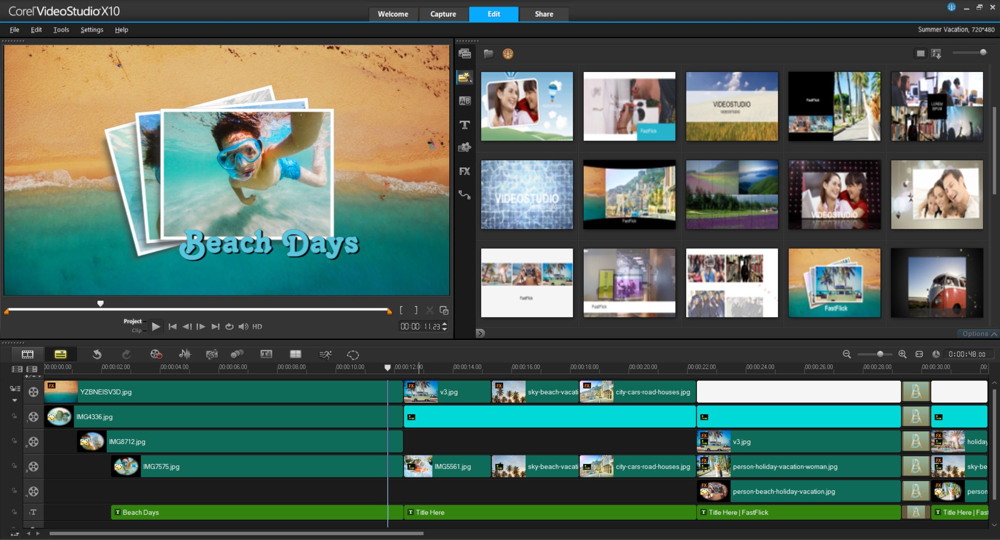Switch library to list view

coord(920,54)
